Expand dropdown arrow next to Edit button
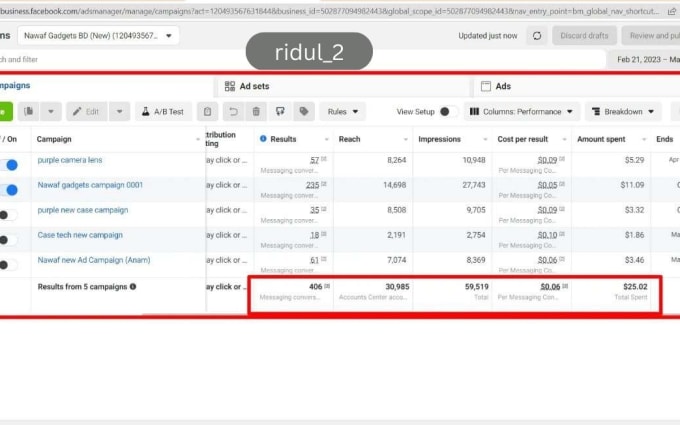 click(x=119, y=111)
